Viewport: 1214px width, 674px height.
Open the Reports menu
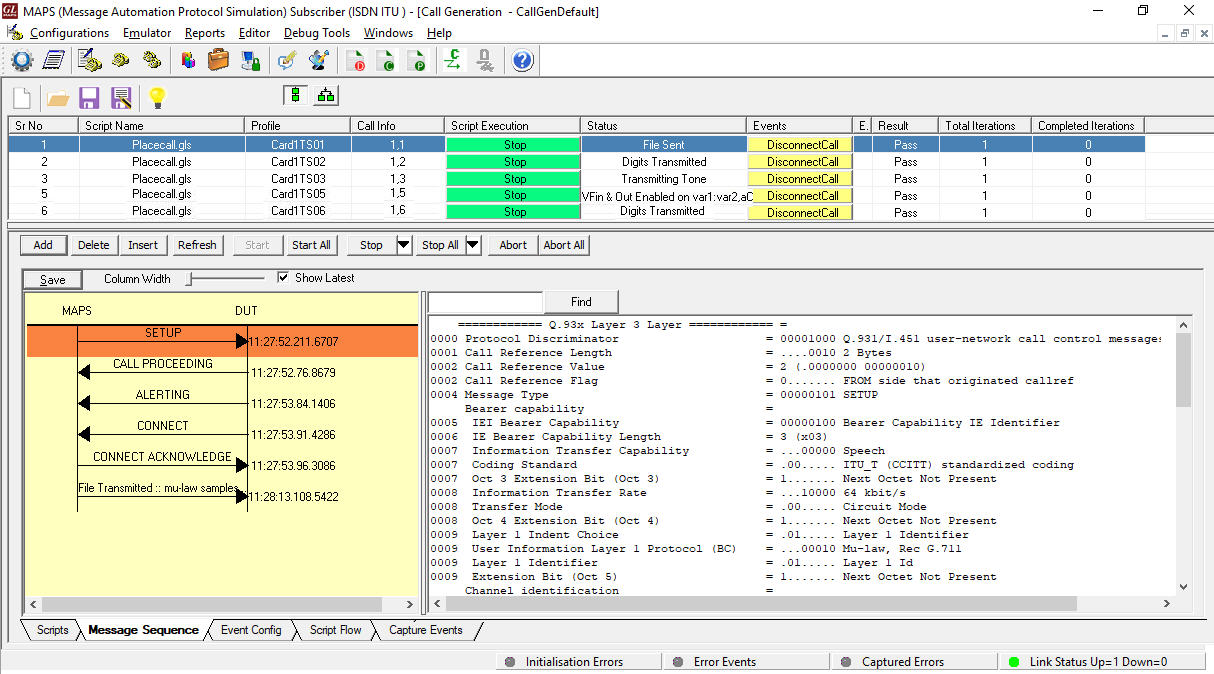point(205,33)
